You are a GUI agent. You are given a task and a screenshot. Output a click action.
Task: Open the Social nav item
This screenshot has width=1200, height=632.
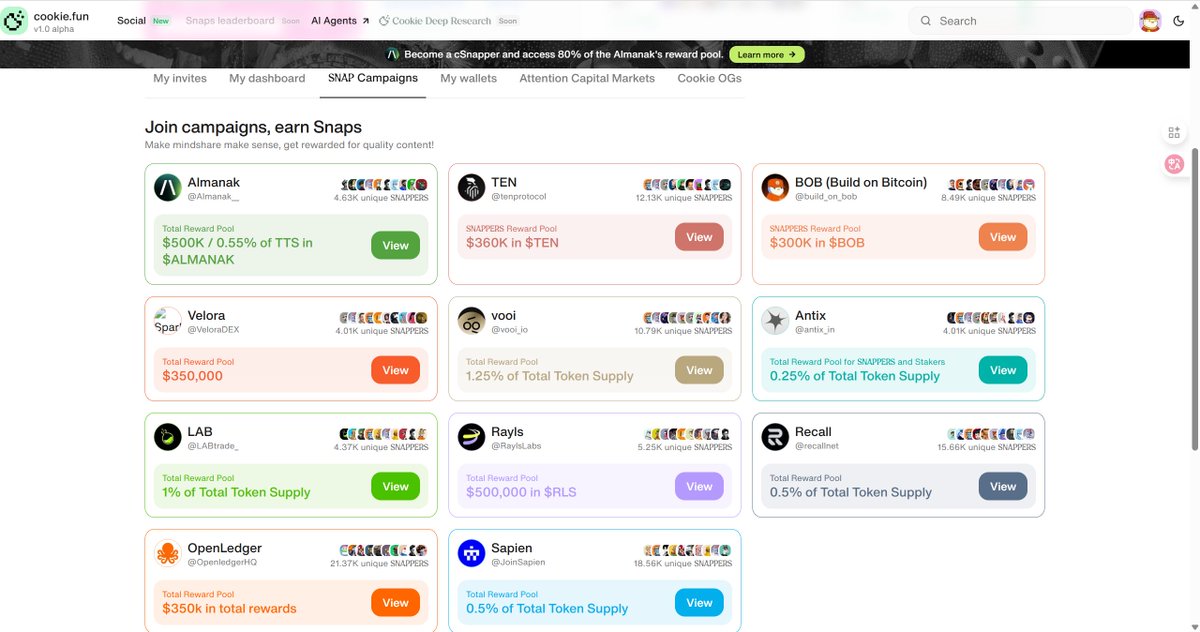(x=131, y=21)
